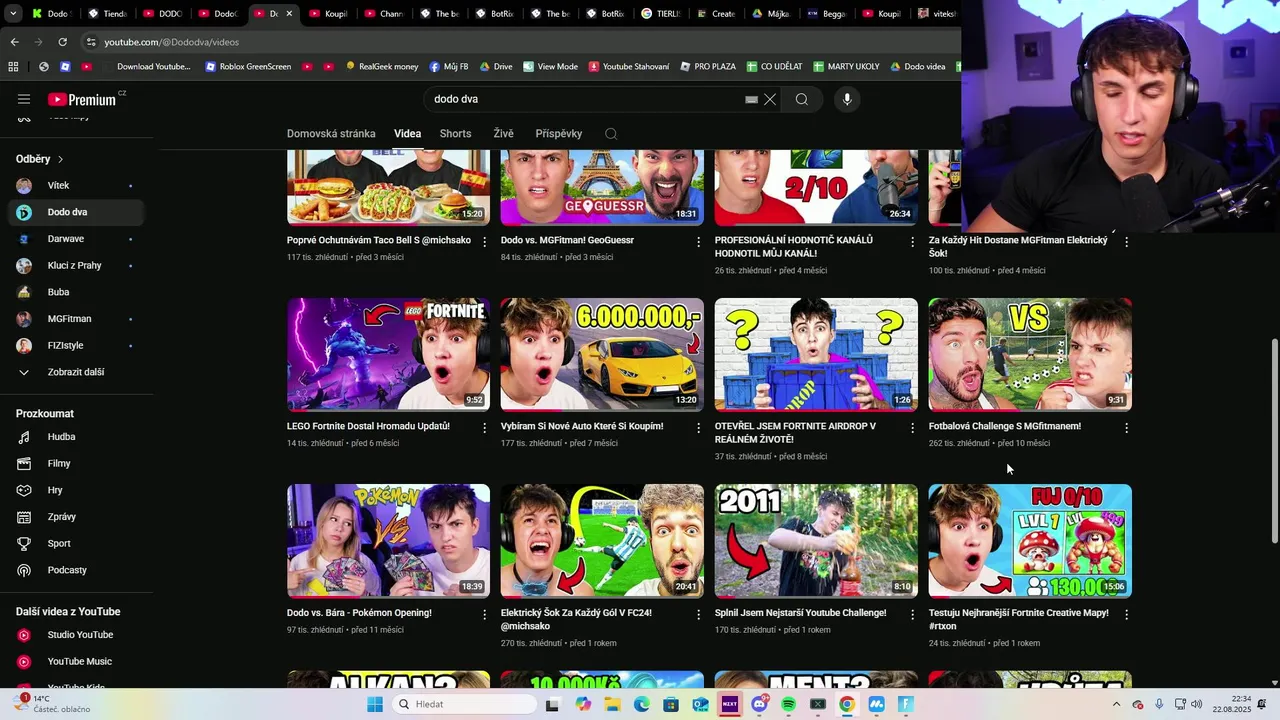Image resolution: width=1280 pixels, height=720 pixels.
Task: Open Můj FB bookmark
Action: [x=449, y=67]
